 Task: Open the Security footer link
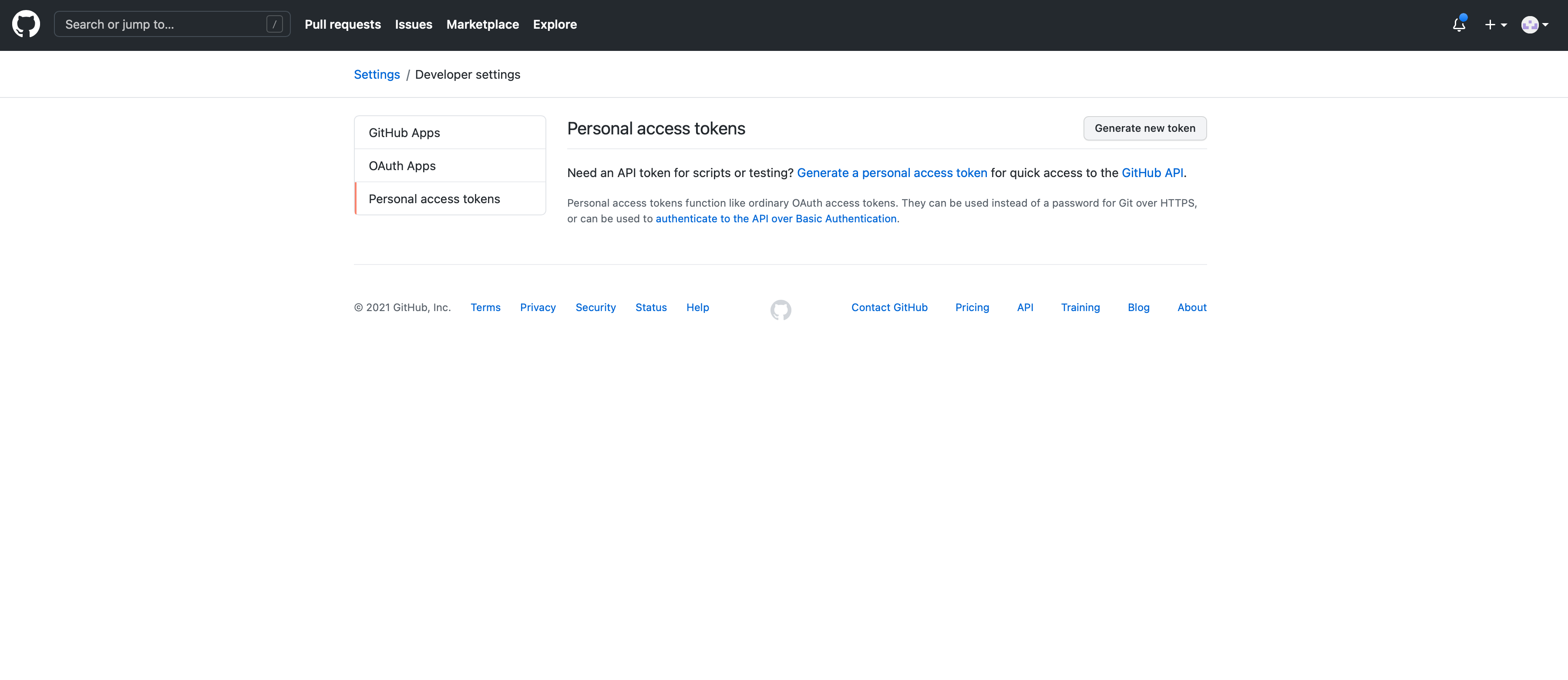point(596,307)
